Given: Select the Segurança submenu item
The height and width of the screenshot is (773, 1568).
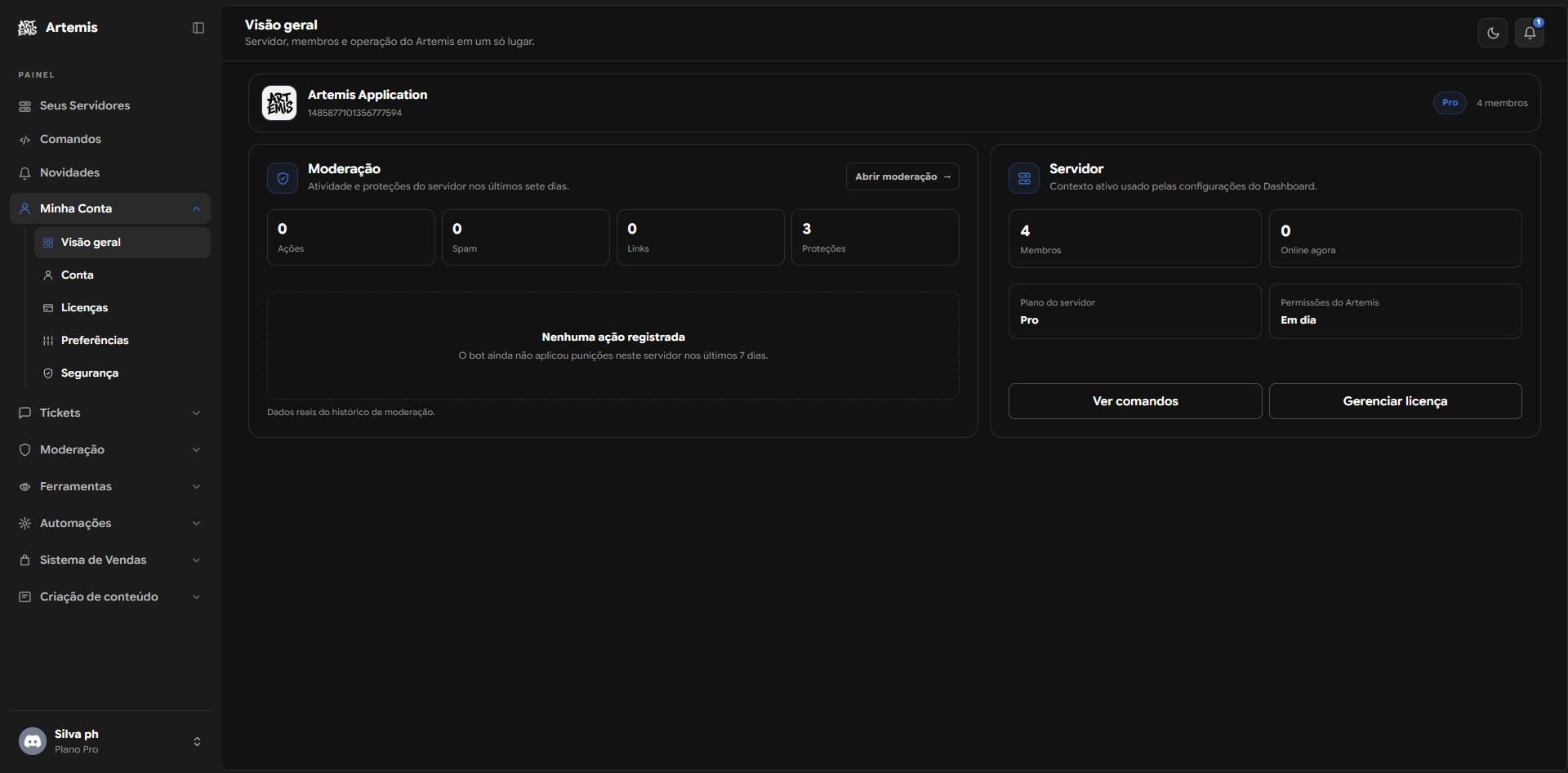Looking at the screenshot, I should (x=122, y=373).
